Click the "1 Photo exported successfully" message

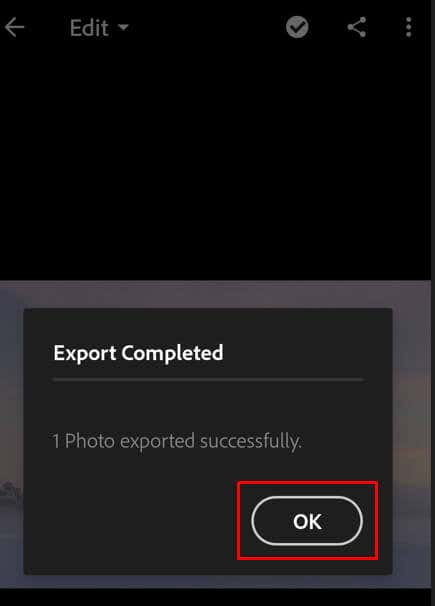[177, 441]
